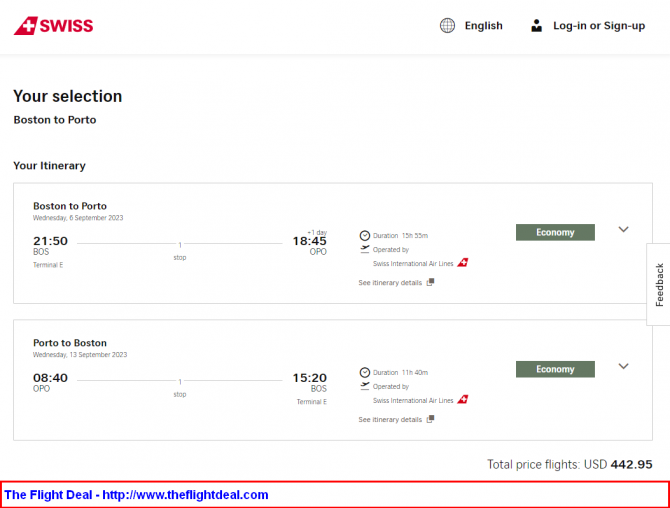Click the 'Porto to Boston' card title

pyautogui.click(x=70, y=343)
